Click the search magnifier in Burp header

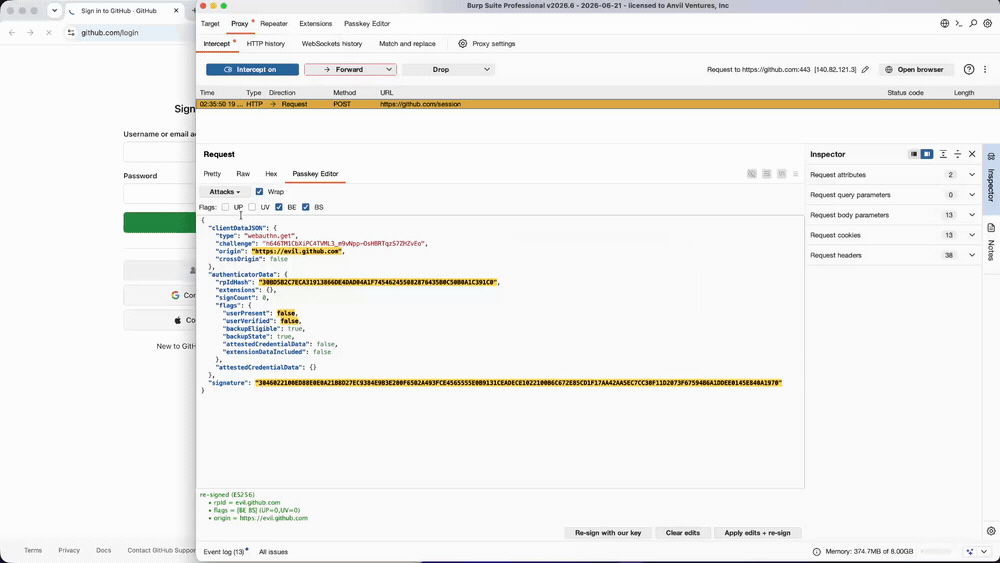tap(973, 24)
